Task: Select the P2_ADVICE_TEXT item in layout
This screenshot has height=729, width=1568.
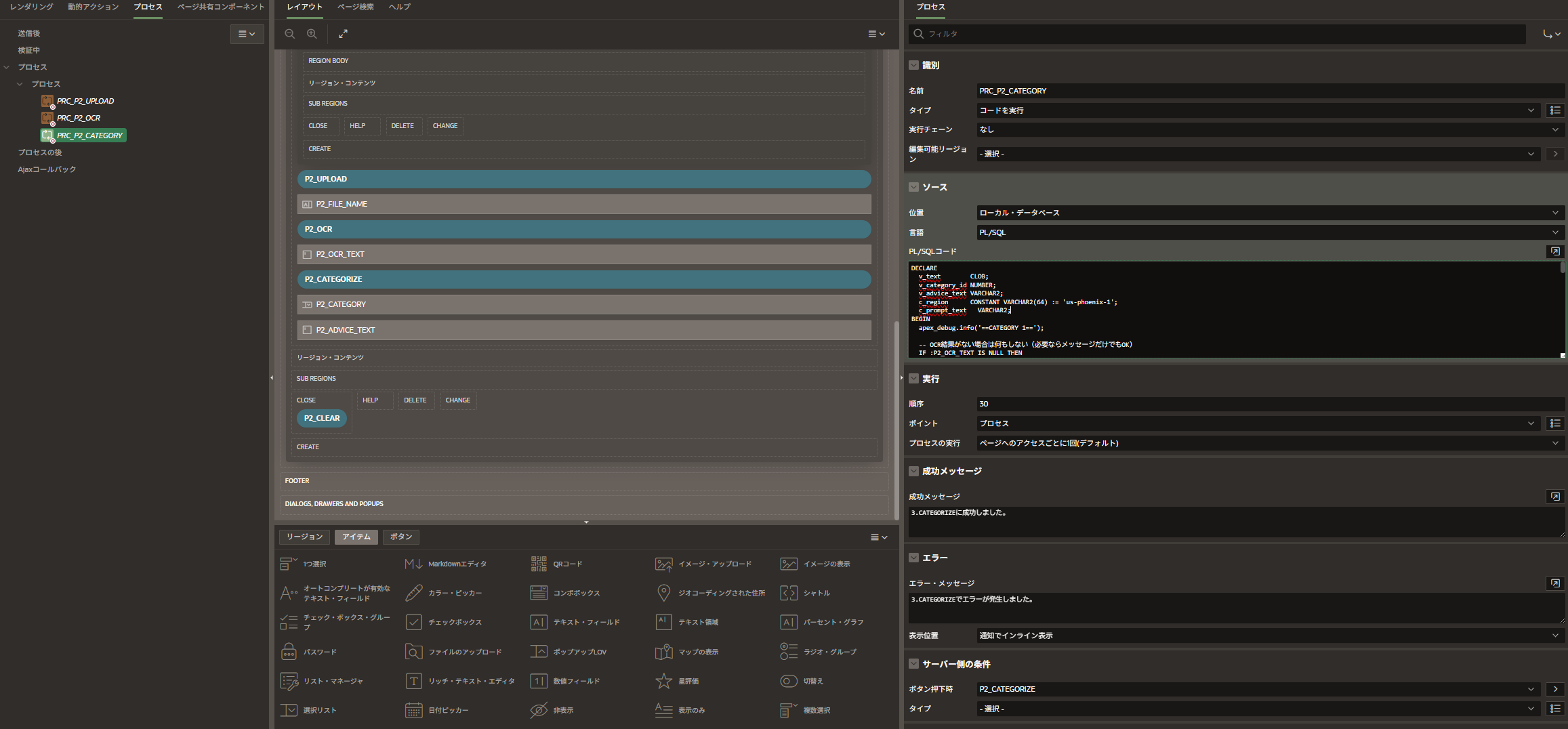Action: click(x=584, y=330)
